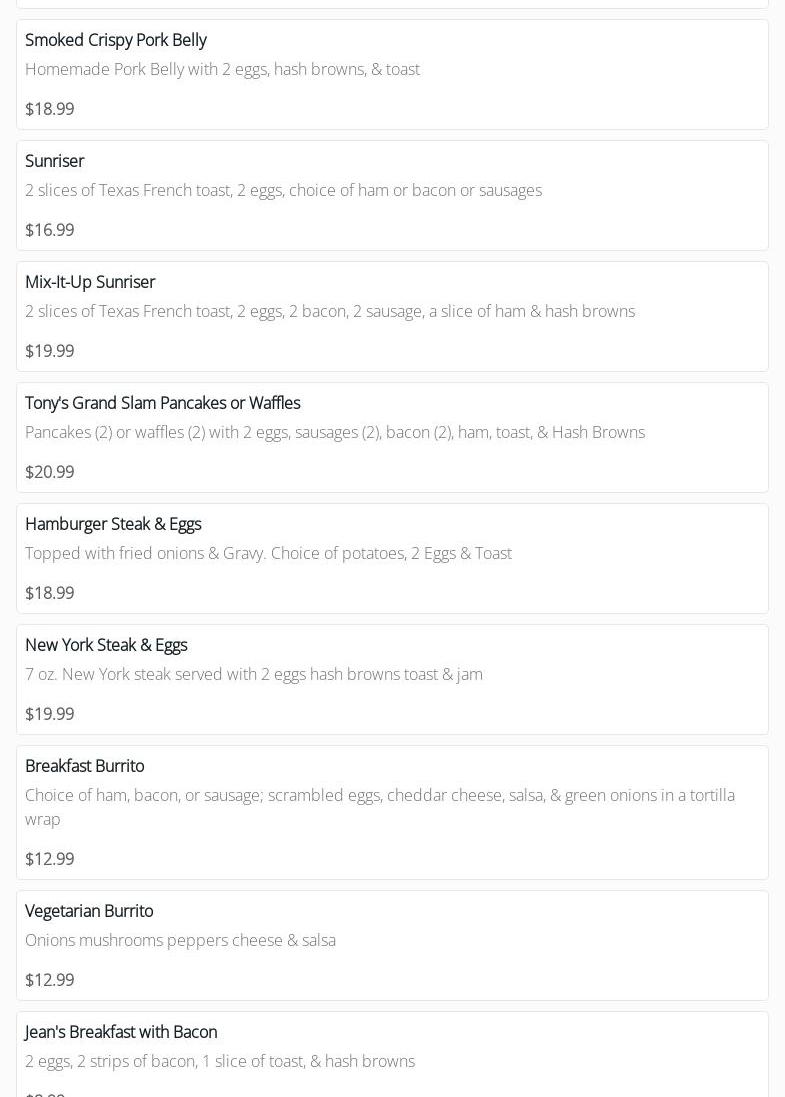This screenshot has height=1097, width=785.
Task: Pick the Breakfast Burrito menu item
Action: [85, 766]
